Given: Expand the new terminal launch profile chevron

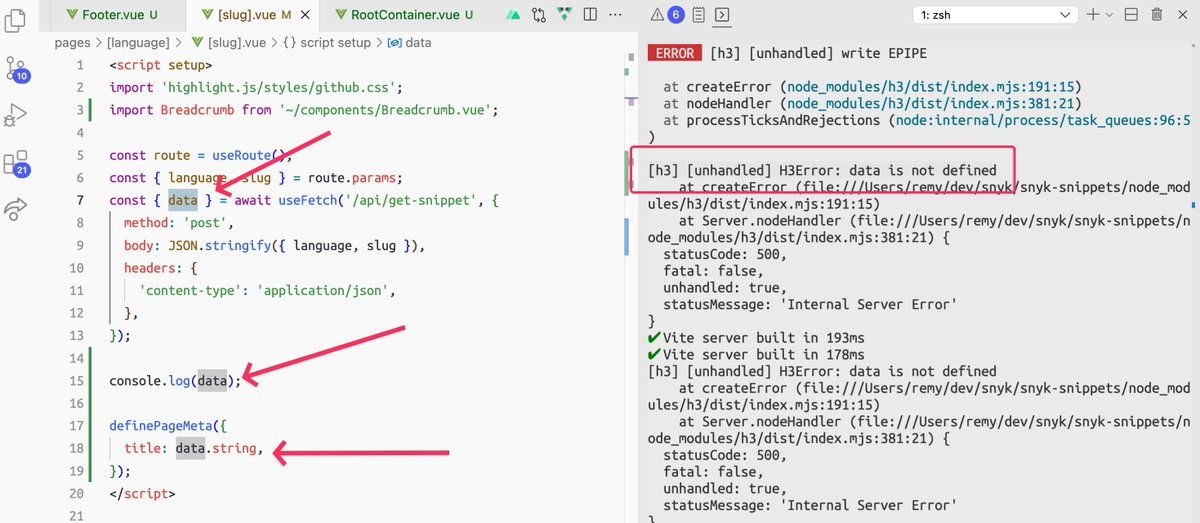Looking at the screenshot, I should click(1109, 15).
